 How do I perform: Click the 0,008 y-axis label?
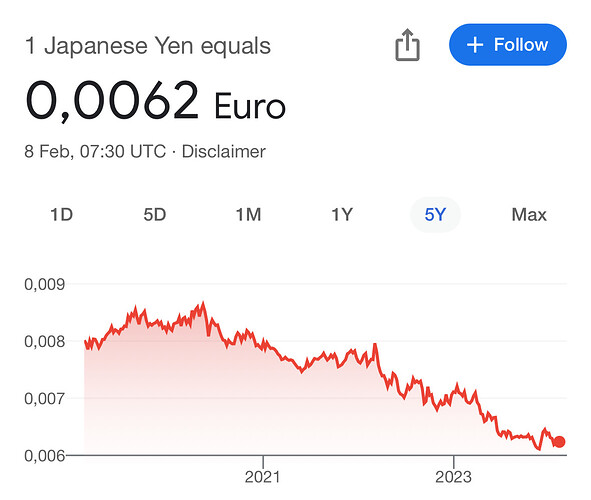pos(44,341)
